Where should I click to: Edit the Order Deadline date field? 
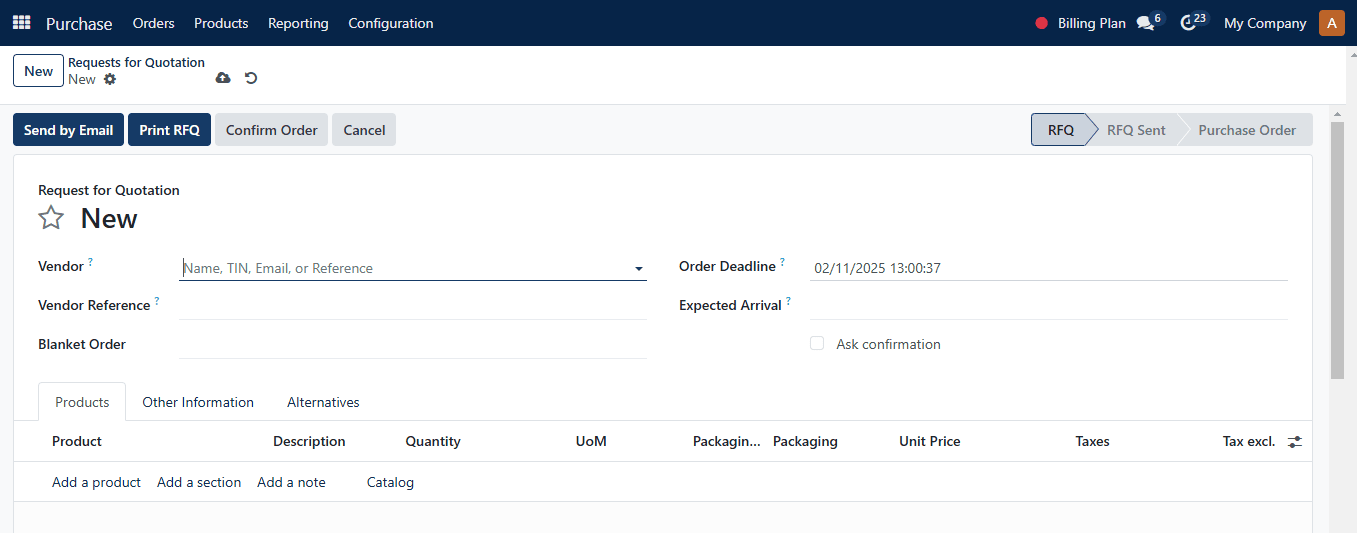pos(1049,268)
